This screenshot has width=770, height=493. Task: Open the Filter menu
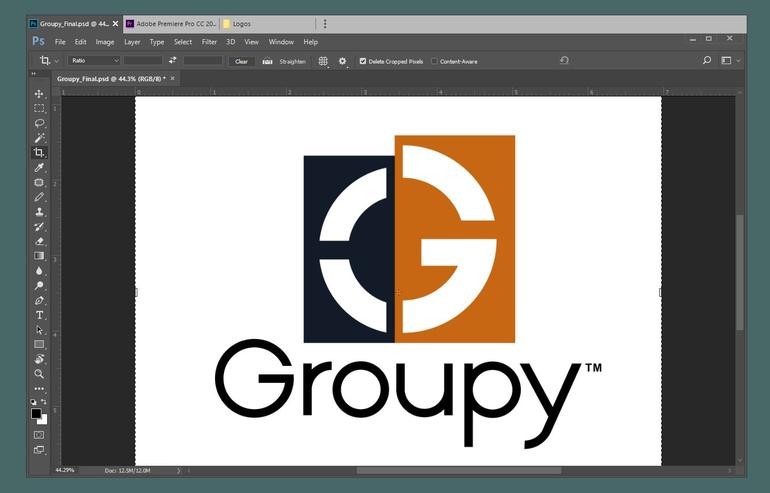[209, 42]
